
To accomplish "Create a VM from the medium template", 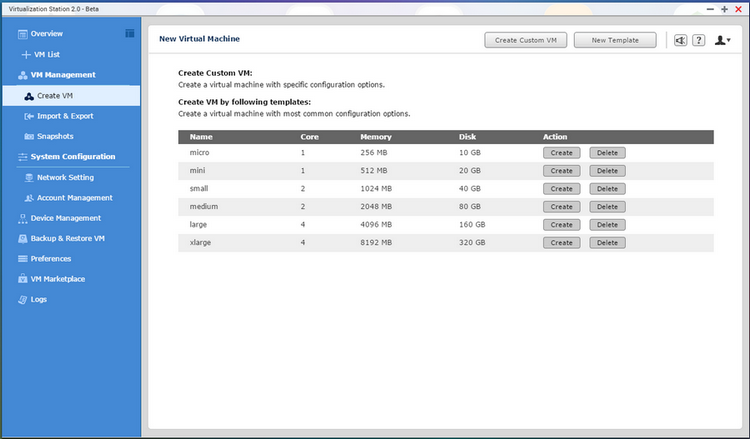I will (561, 207).
